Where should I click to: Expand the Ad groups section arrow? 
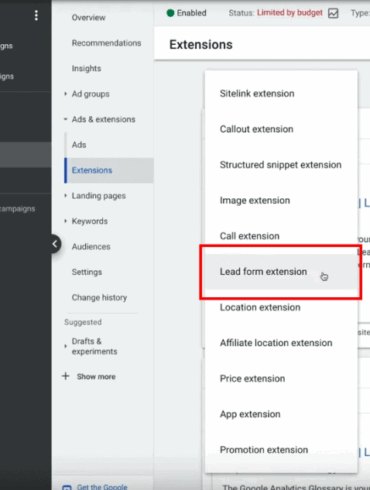tap(65, 94)
